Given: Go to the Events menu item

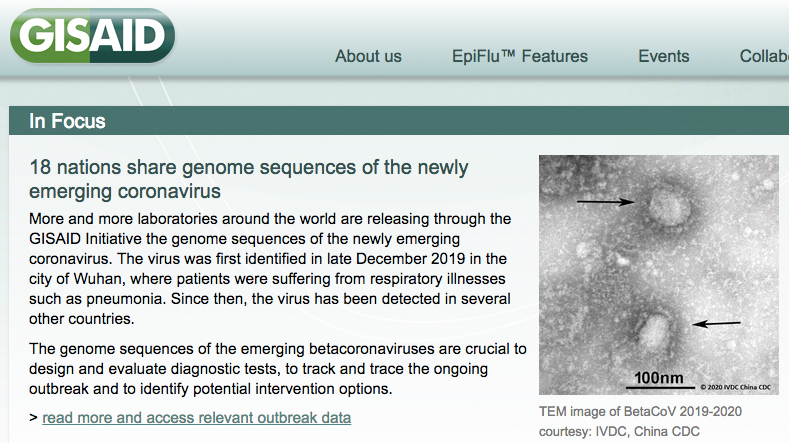Looking at the screenshot, I should pyautogui.click(x=664, y=56).
